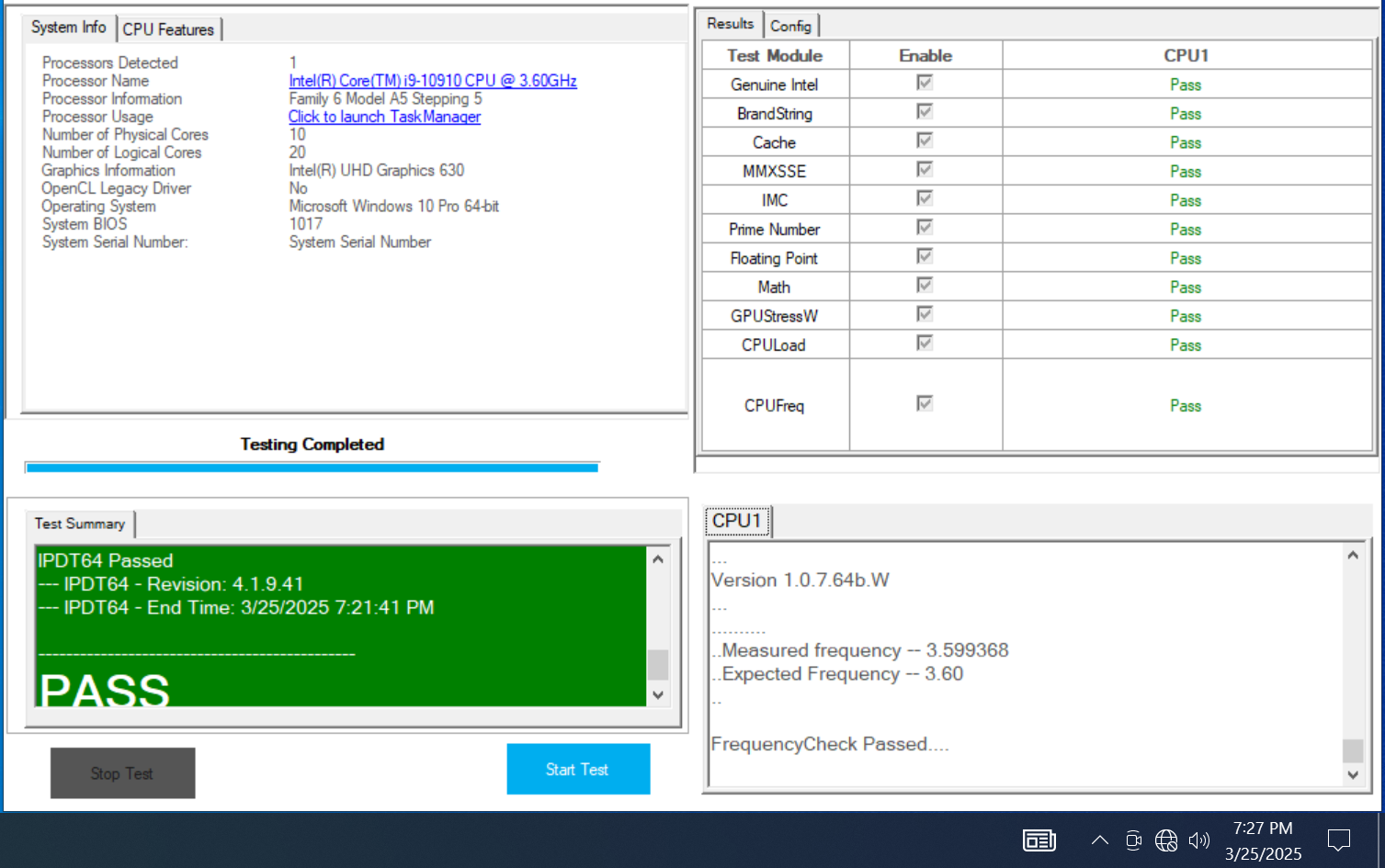The width and height of the screenshot is (1385, 868).
Task: Click the taskbar clock showing 7:27 PM
Action: pyautogui.click(x=1263, y=840)
